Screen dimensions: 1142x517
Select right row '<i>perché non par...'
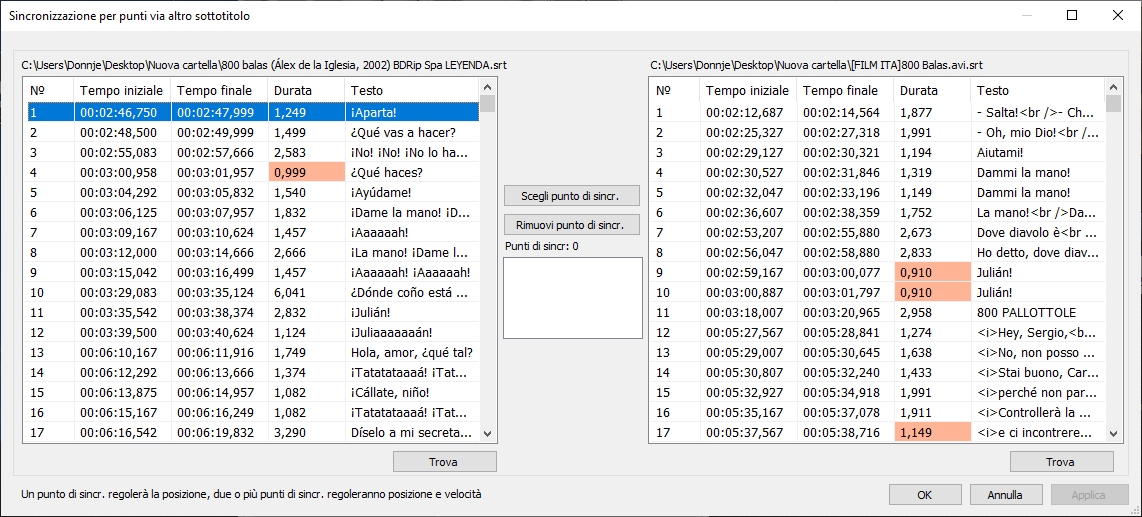(x=878, y=393)
